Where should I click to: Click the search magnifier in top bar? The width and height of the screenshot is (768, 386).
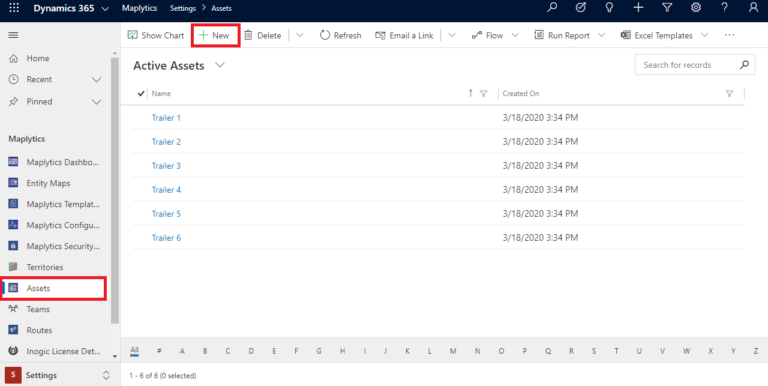coord(552,8)
